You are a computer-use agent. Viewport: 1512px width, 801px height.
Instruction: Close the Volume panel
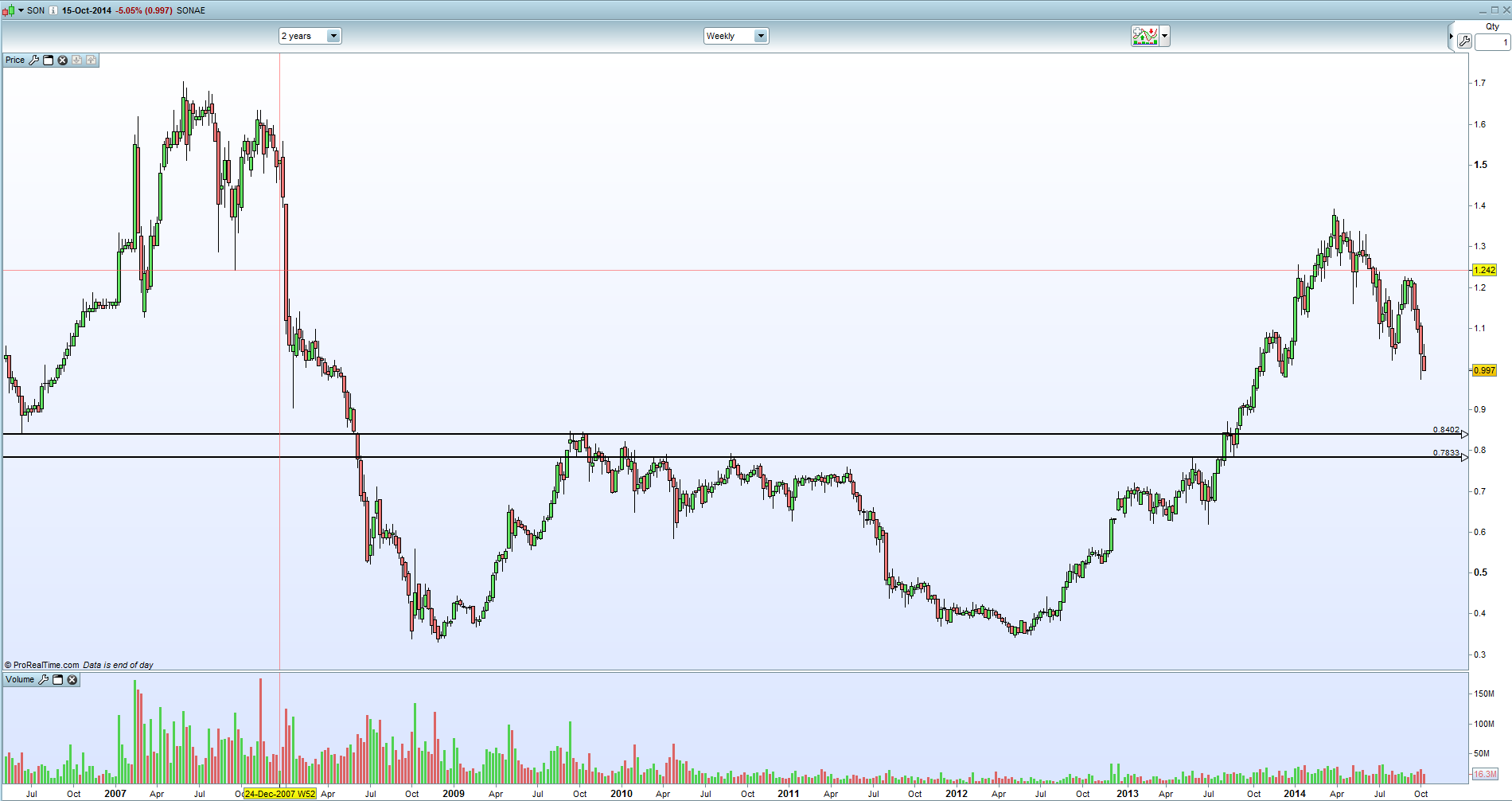click(x=72, y=679)
